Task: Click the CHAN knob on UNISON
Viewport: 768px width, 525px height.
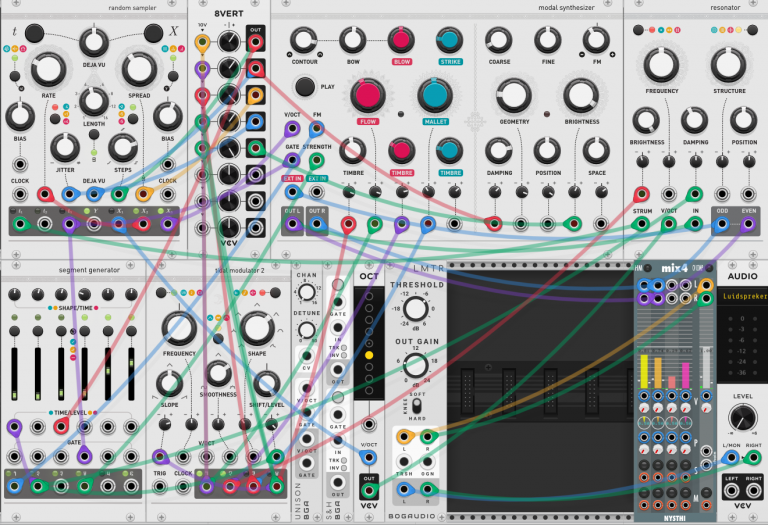Action: click(x=307, y=293)
